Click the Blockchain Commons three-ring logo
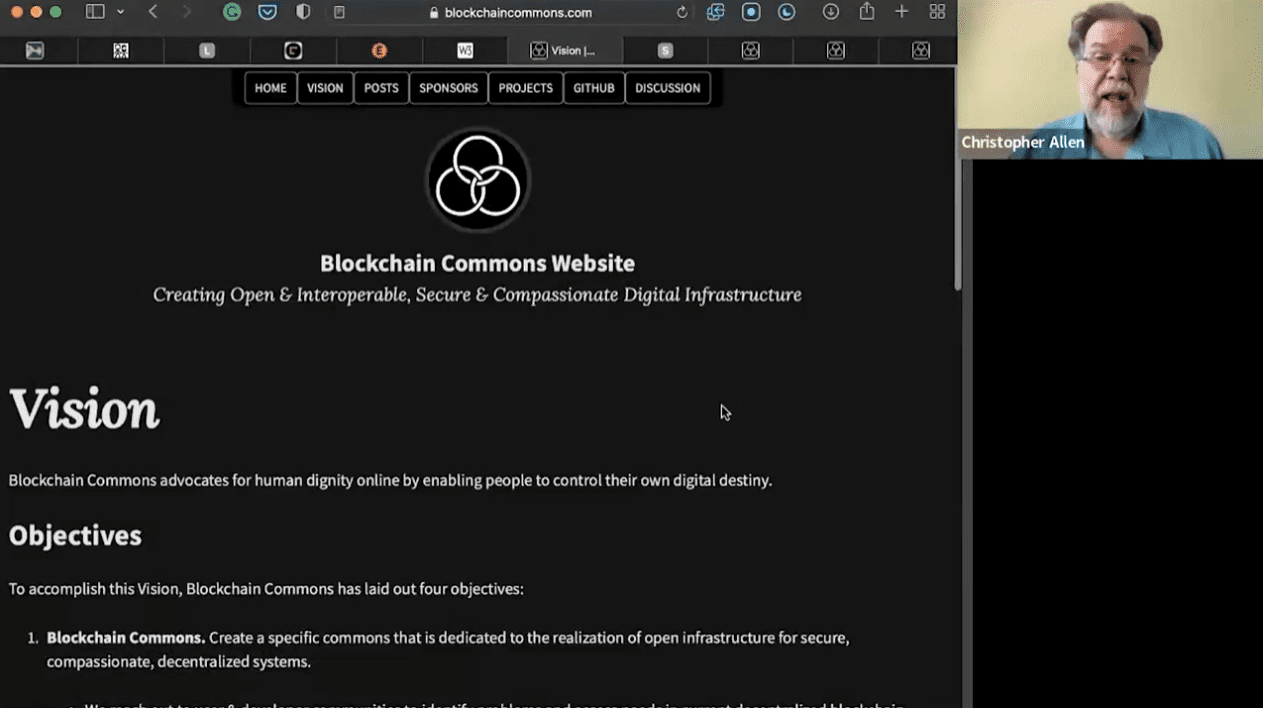This screenshot has width=1263, height=708. click(478, 180)
